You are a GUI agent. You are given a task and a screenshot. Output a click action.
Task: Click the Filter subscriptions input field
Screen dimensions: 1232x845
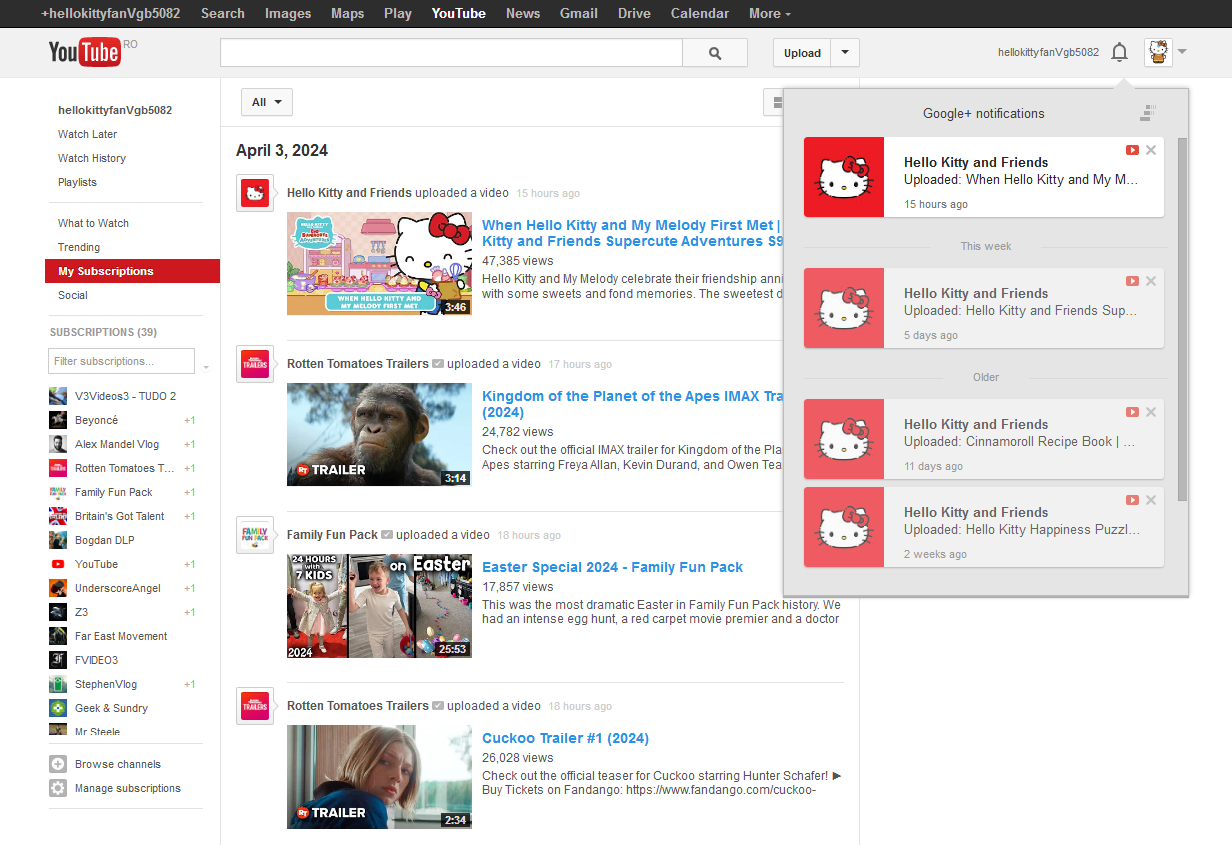tap(121, 361)
